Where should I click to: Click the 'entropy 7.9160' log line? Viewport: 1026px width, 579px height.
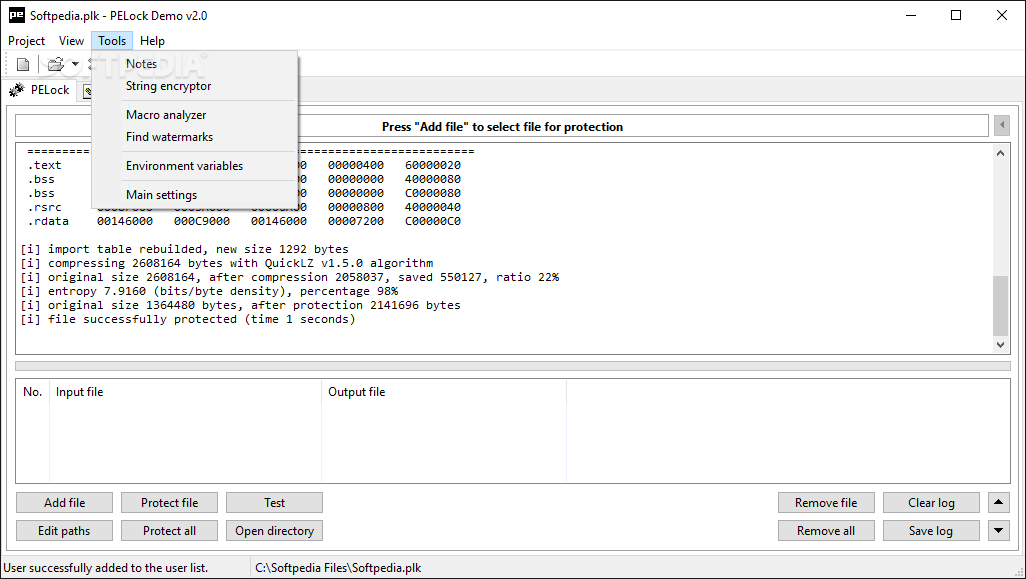(x=209, y=291)
